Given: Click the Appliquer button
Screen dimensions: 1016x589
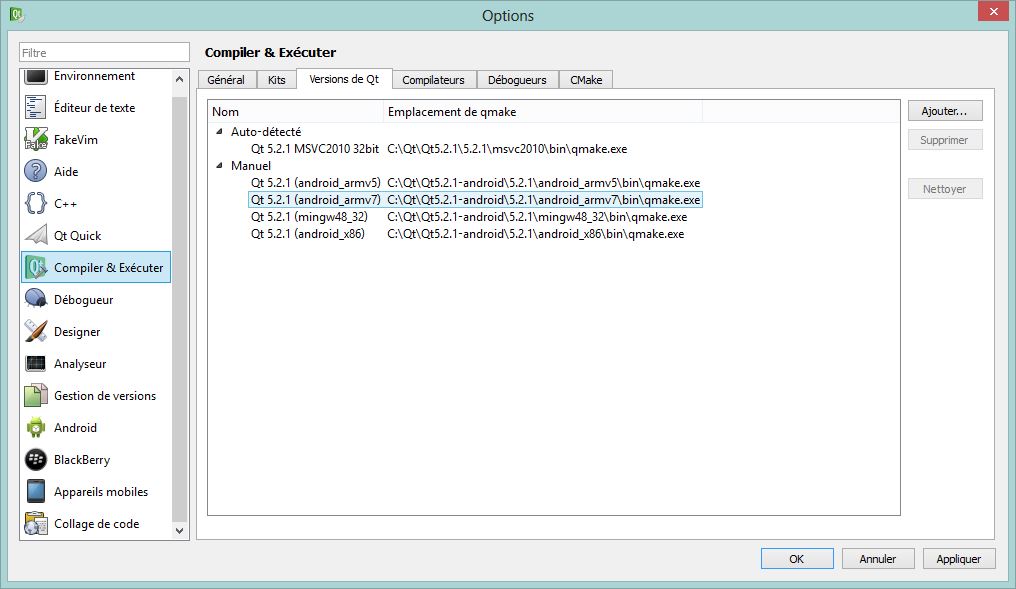Looking at the screenshot, I should [x=959, y=559].
